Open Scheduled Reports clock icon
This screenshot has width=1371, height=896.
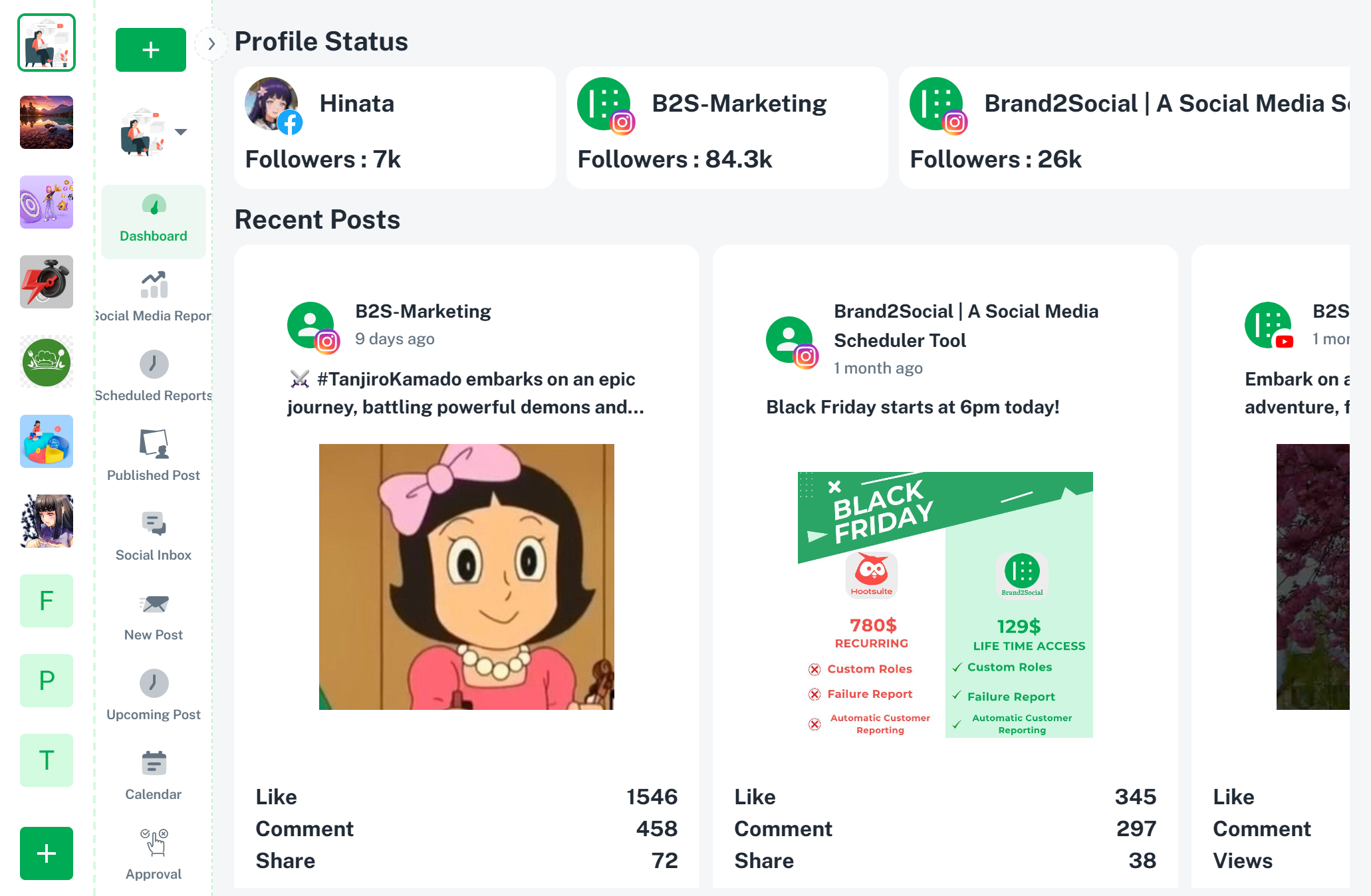(x=154, y=364)
